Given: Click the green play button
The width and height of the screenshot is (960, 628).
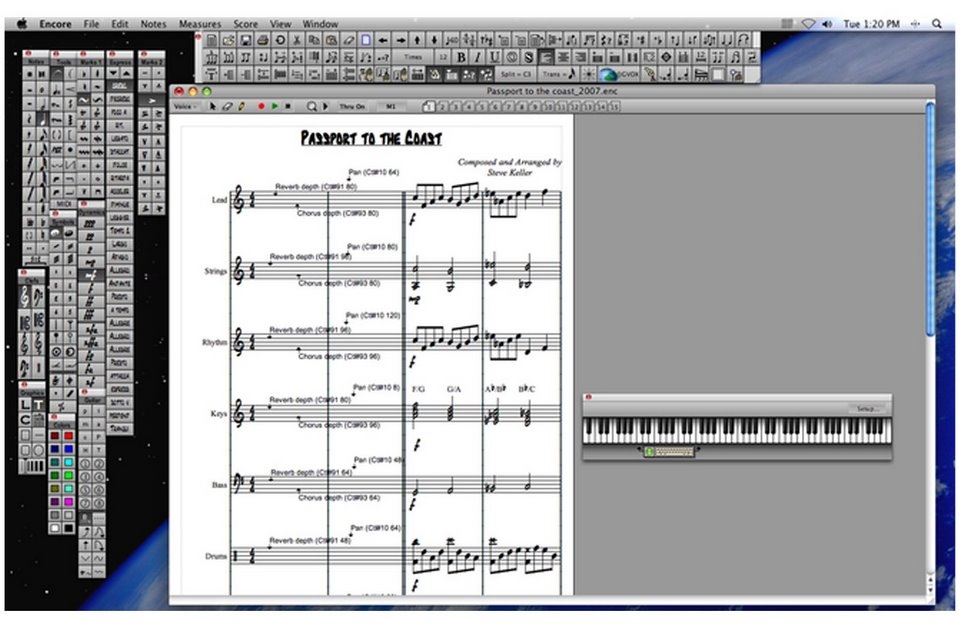Looking at the screenshot, I should click(275, 107).
